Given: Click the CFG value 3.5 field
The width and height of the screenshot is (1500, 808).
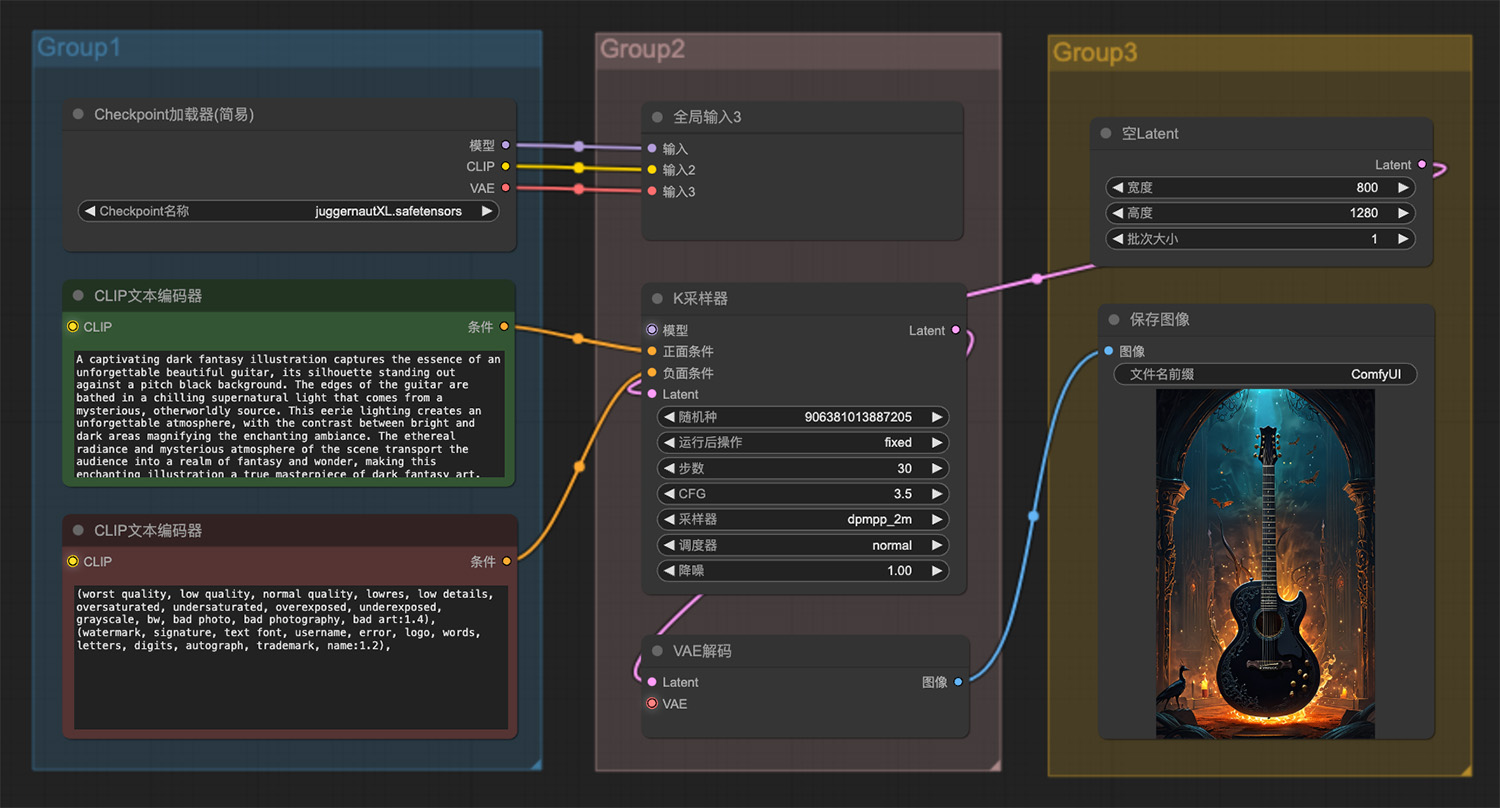Looking at the screenshot, I should (x=802, y=493).
